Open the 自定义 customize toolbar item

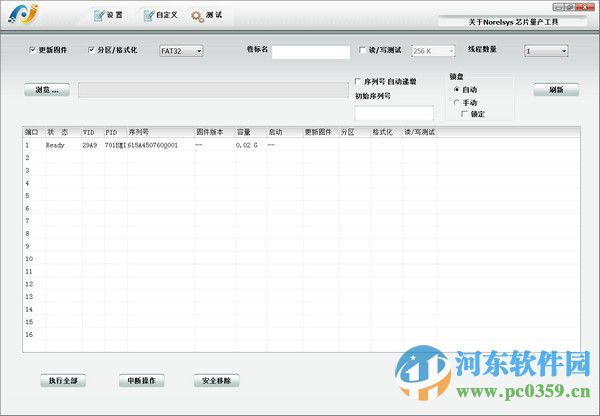[x=160, y=15]
